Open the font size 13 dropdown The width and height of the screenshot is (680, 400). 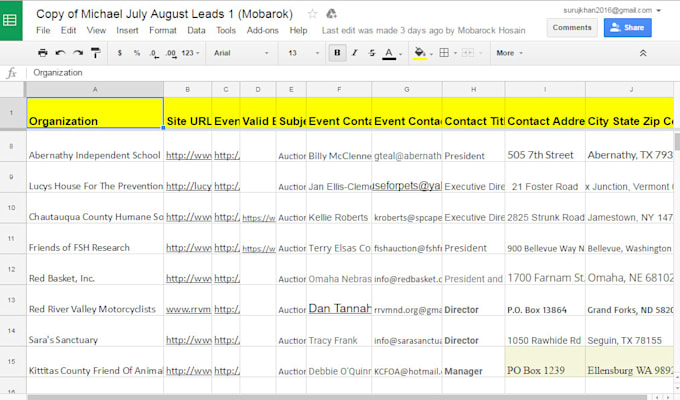(303, 53)
